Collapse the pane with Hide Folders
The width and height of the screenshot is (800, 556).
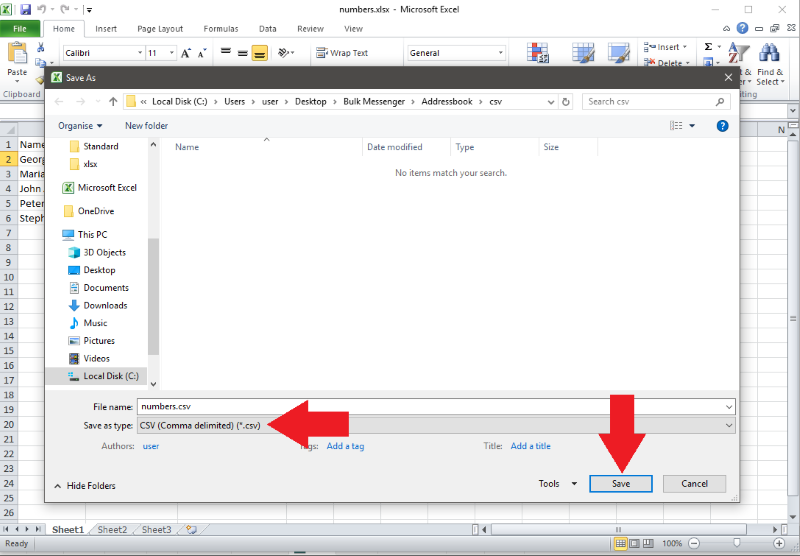coord(85,486)
